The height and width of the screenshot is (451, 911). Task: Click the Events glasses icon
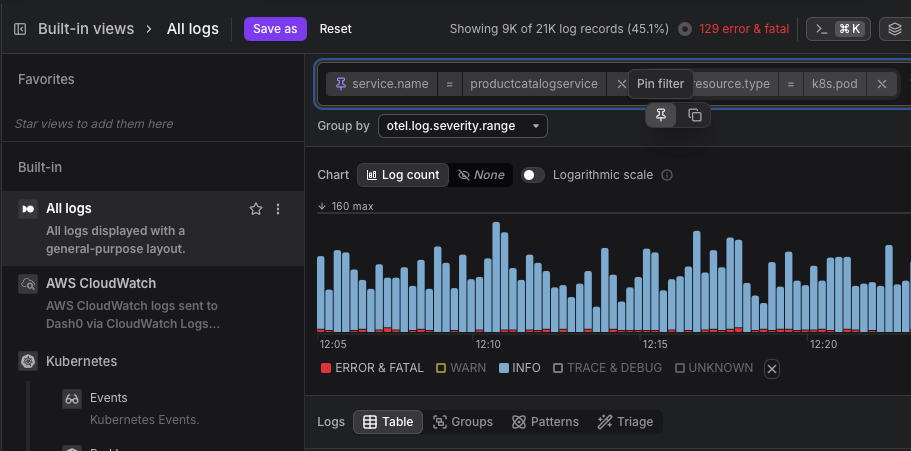click(x=72, y=399)
